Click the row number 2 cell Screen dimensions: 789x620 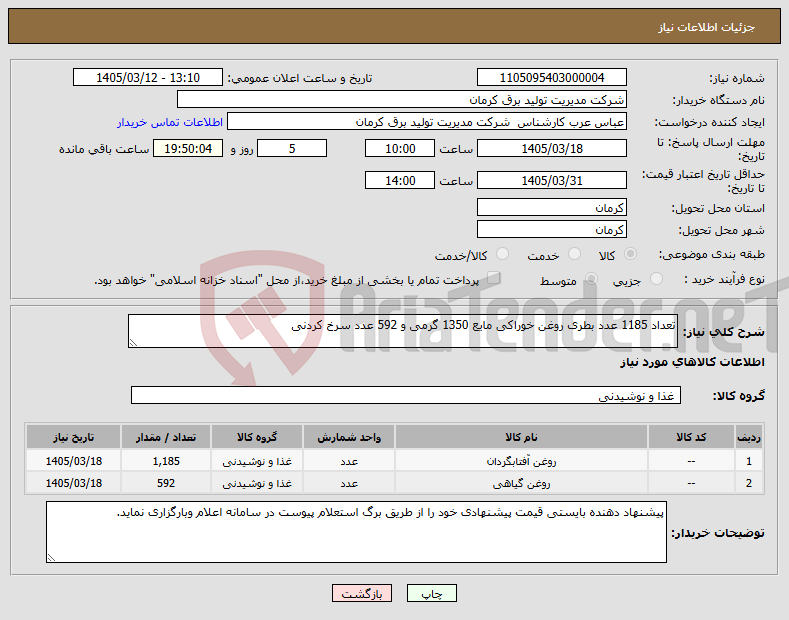(749, 483)
